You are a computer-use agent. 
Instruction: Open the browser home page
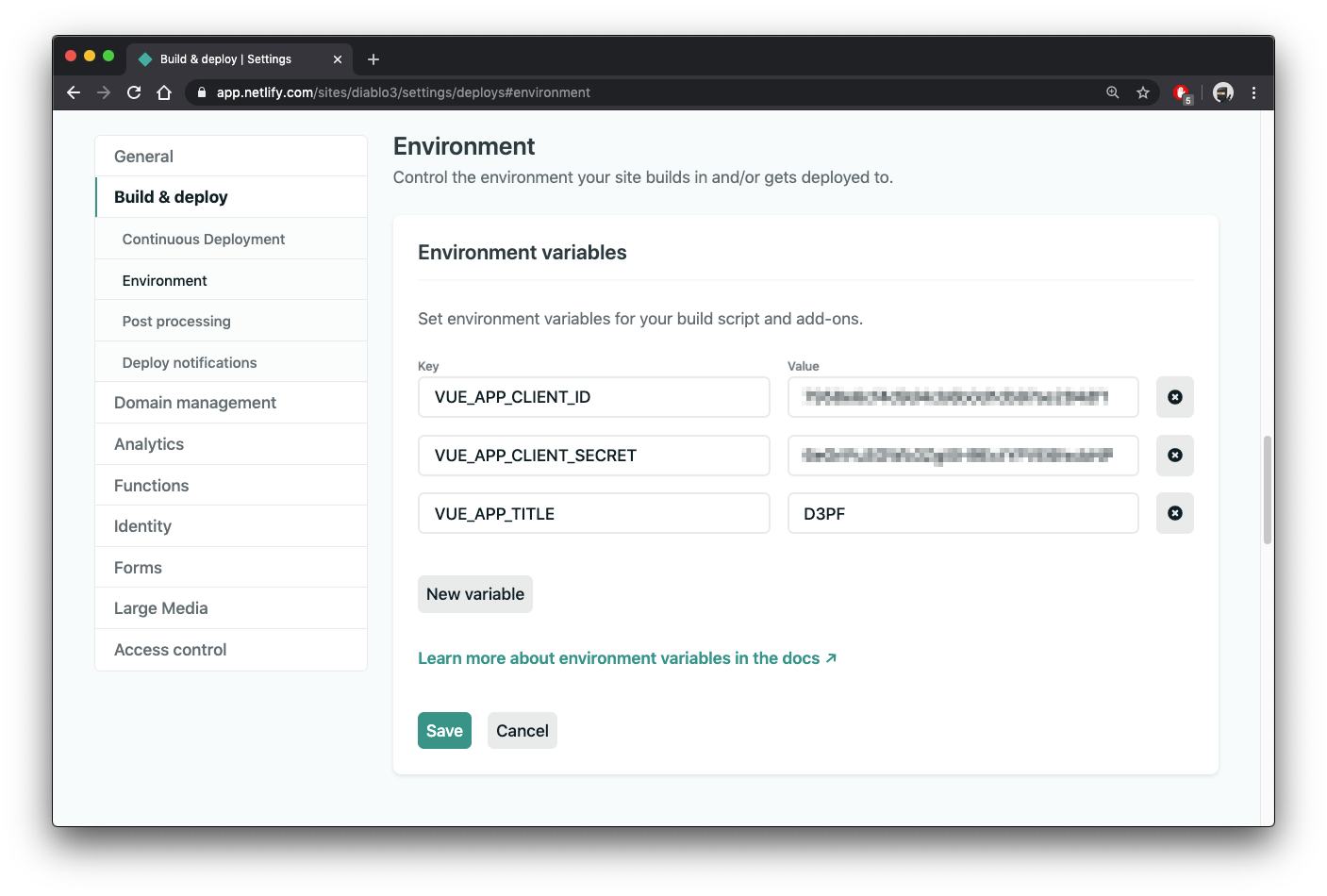164,92
